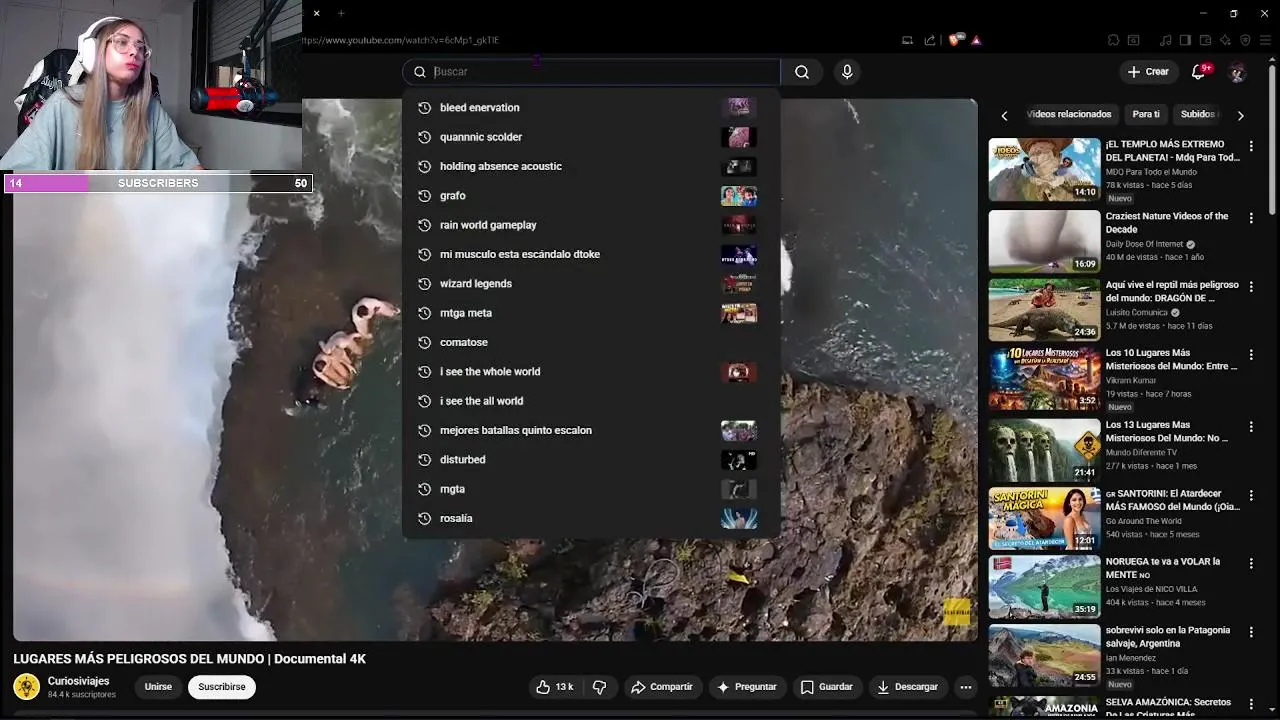
Task: Select suggestion 'mi musculo esta escándalo dtoke'
Action: click(590, 254)
